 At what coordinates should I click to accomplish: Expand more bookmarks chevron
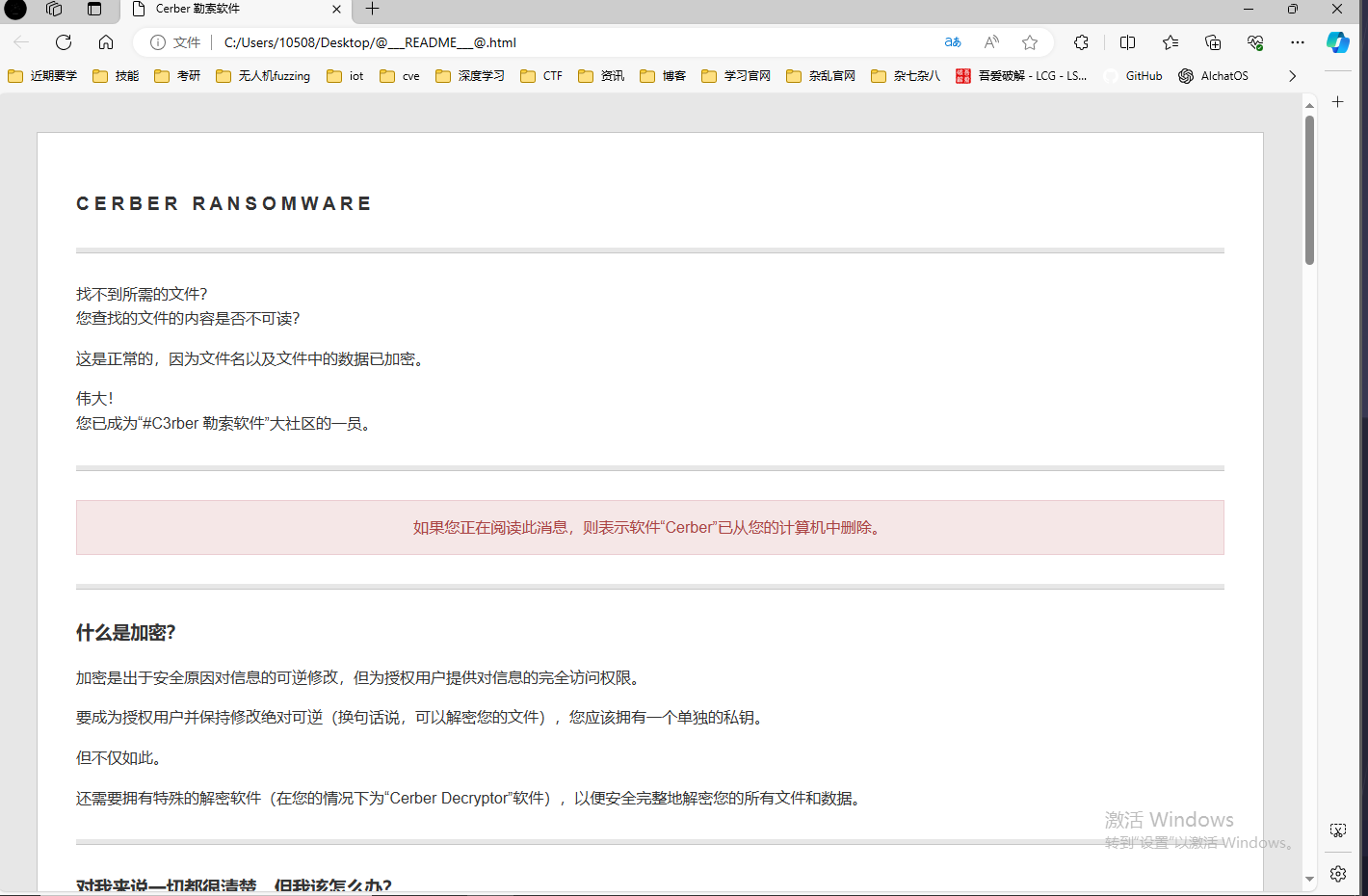[1292, 76]
